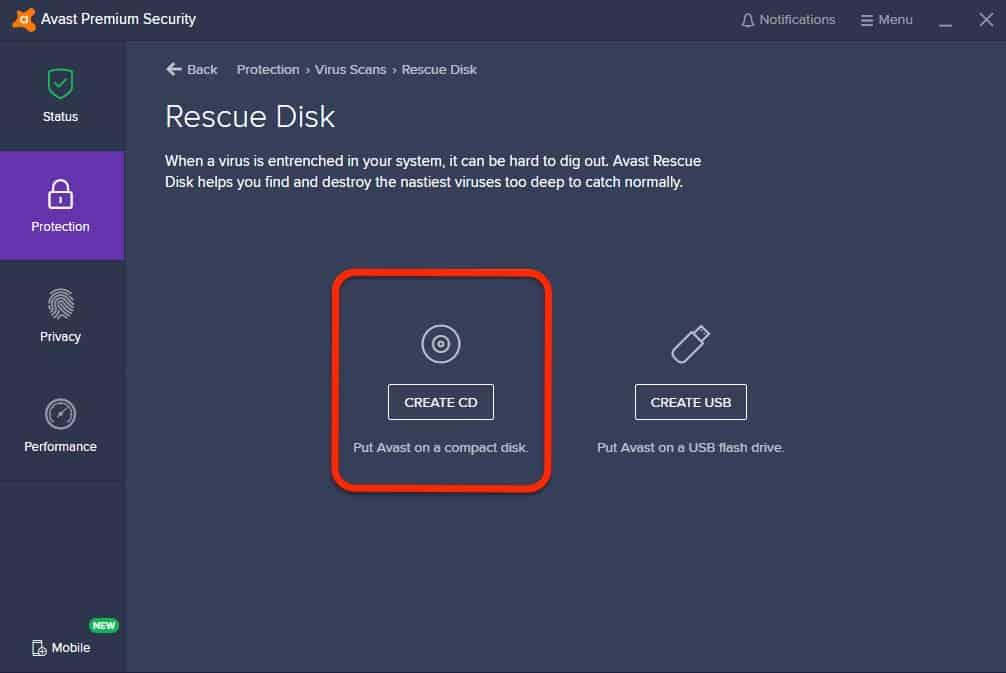Click the Rescue Disk breadcrumb entry
1006x673 pixels.
(439, 69)
